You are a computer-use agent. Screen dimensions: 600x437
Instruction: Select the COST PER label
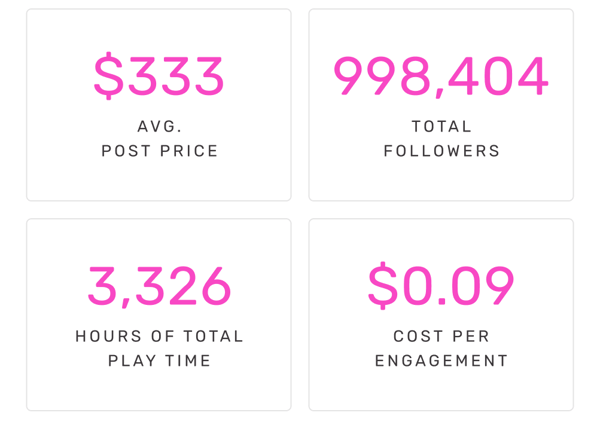click(441, 336)
